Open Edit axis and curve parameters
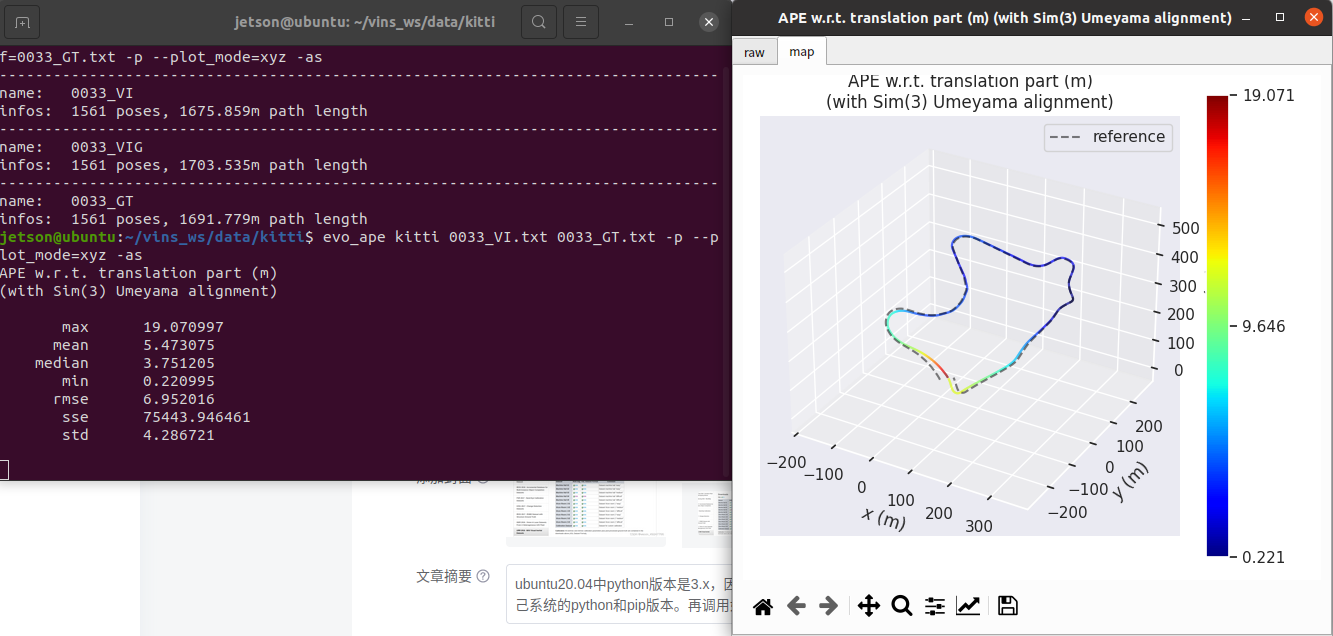This screenshot has width=1333, height=636. coord(968,606)
